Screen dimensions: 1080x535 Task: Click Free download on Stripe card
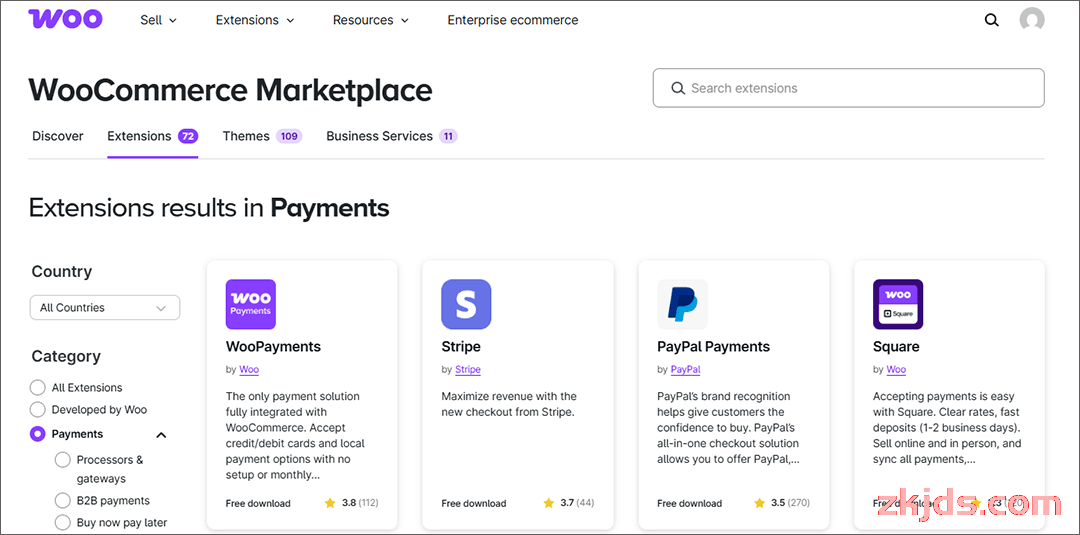coord(474,503)
